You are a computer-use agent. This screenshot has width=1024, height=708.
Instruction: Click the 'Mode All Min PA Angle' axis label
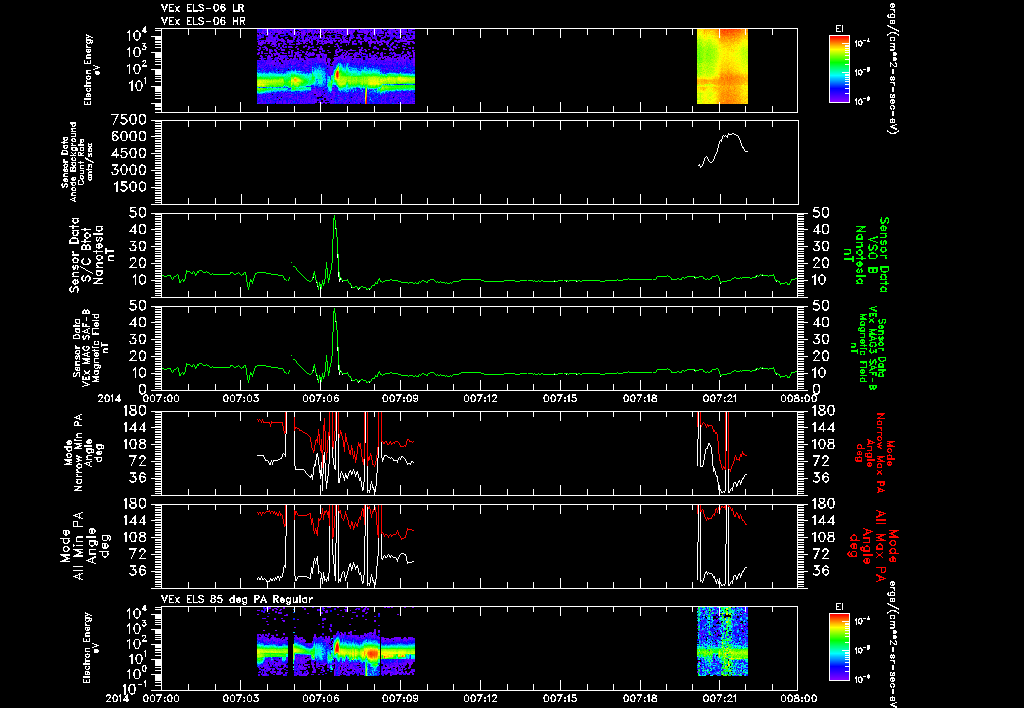click(x=84, y=545)
